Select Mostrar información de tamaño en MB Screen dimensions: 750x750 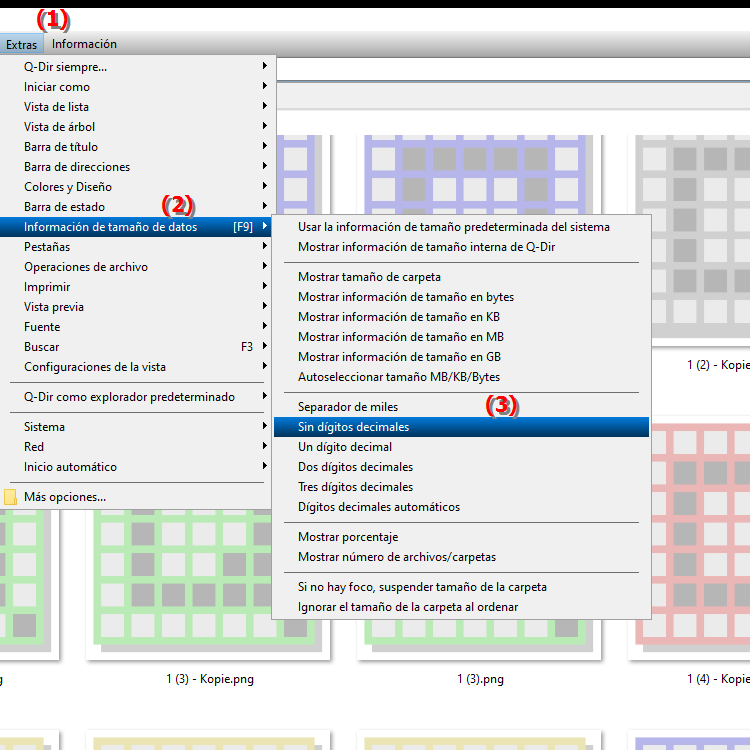tap(461, 337)
